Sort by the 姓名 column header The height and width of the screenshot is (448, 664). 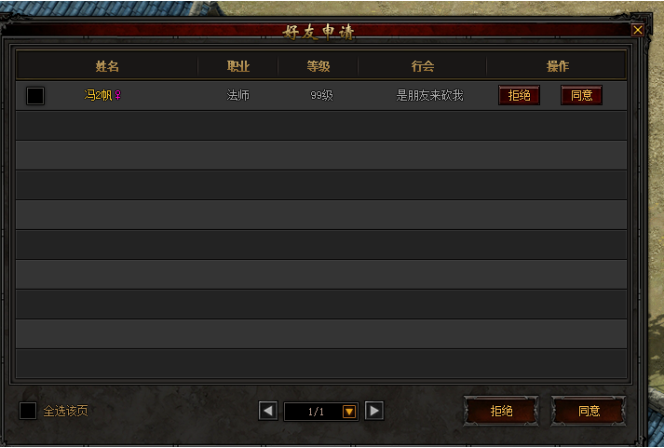click(107, 66)
